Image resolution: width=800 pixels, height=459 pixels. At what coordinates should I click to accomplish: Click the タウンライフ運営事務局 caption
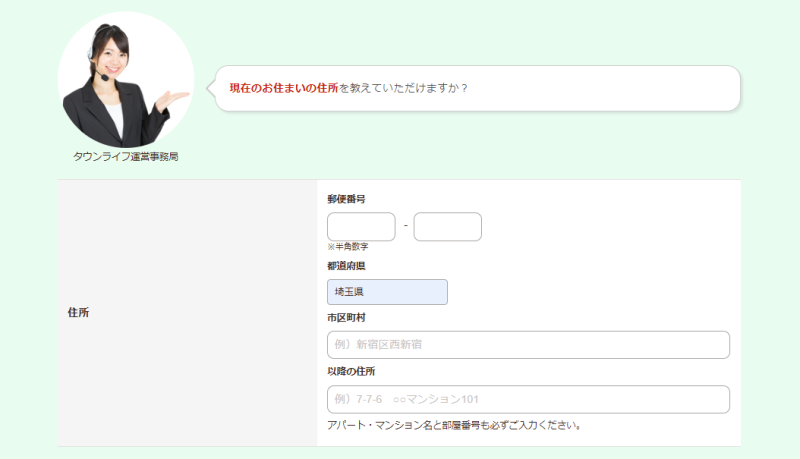click(x=126, y=157)
